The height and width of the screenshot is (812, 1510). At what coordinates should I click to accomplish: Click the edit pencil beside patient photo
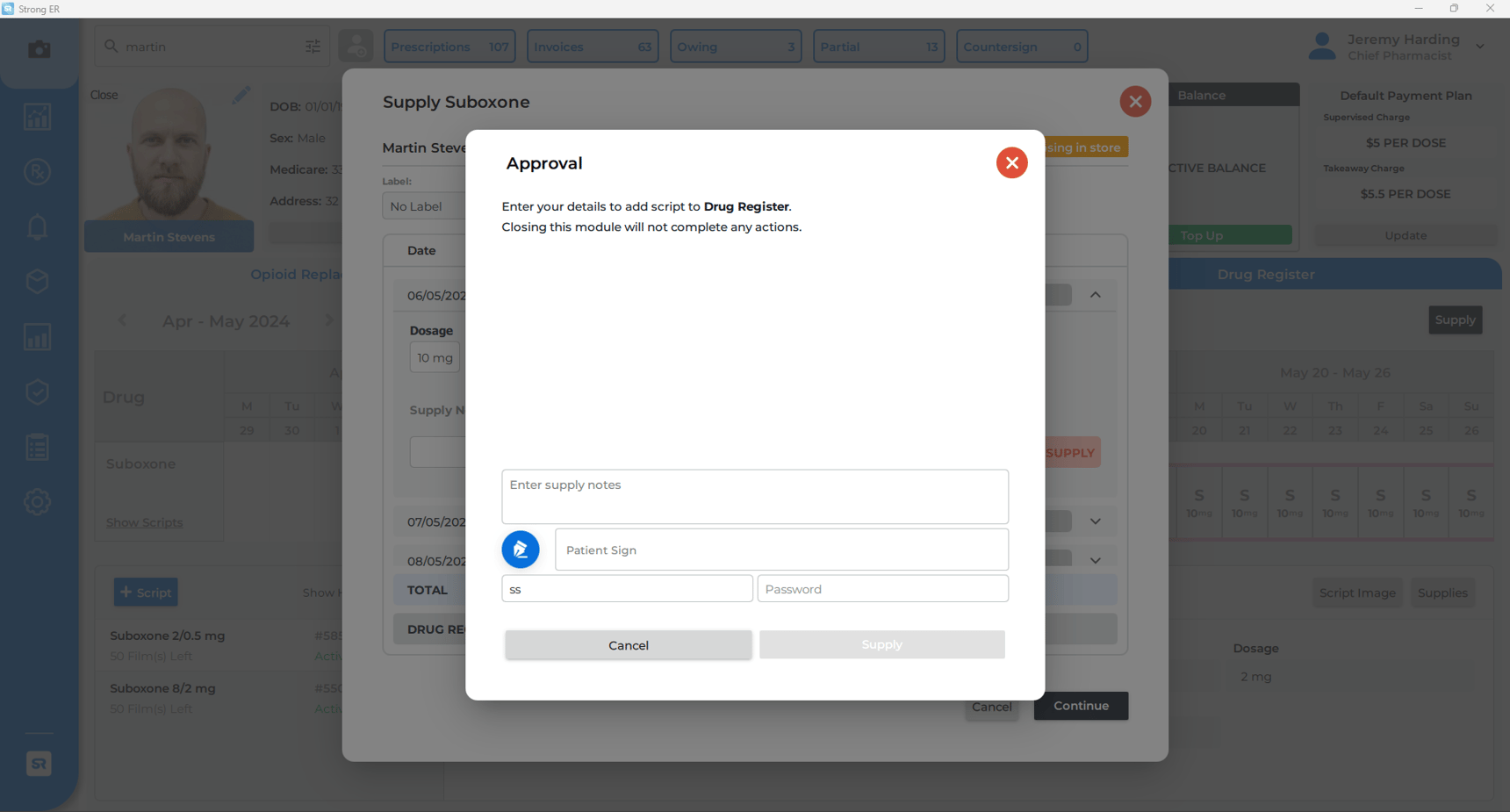[241, 95]
